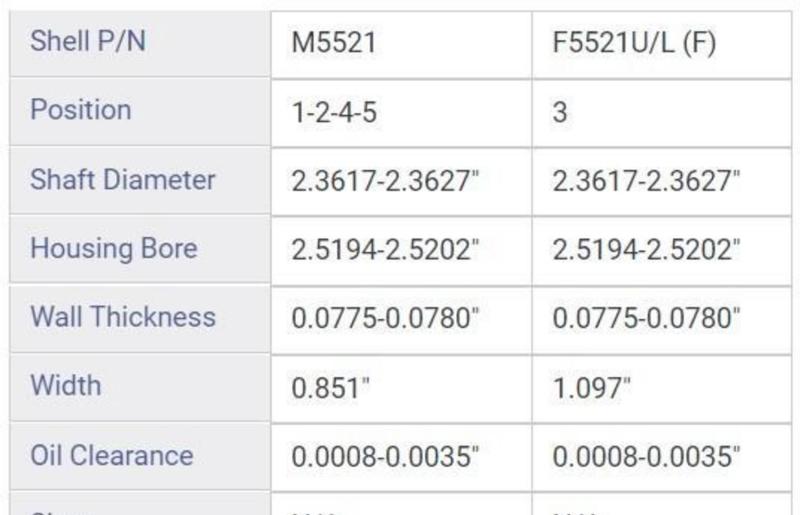Image resolution: width=800 pixels, height=515 pixels.
Task: Select the M5521 shell part number cell
Action: pos(333,44)
